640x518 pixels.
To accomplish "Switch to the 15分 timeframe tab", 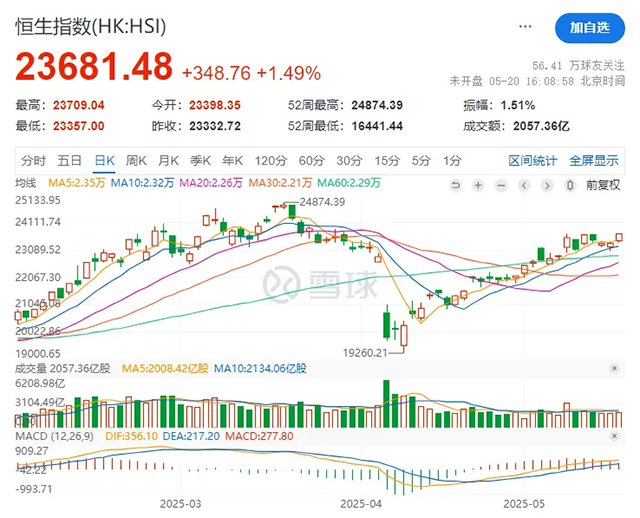I will click(387, 160).
